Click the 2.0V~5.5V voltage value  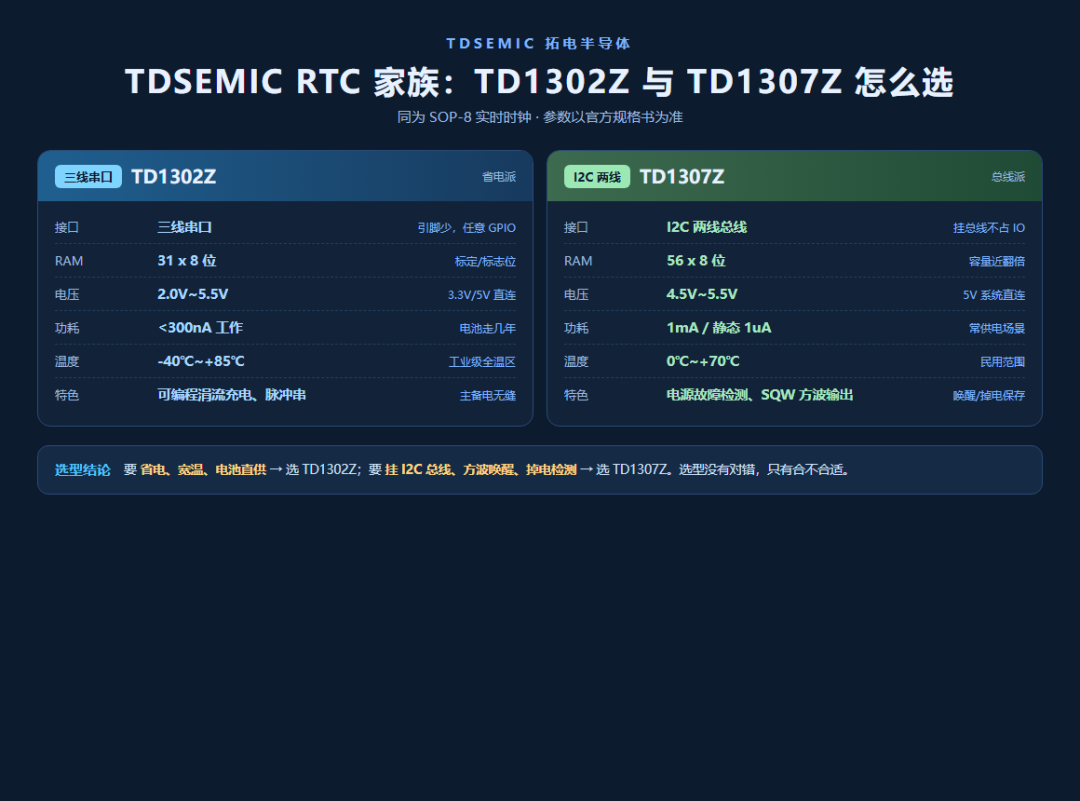[x=193, y=294]
